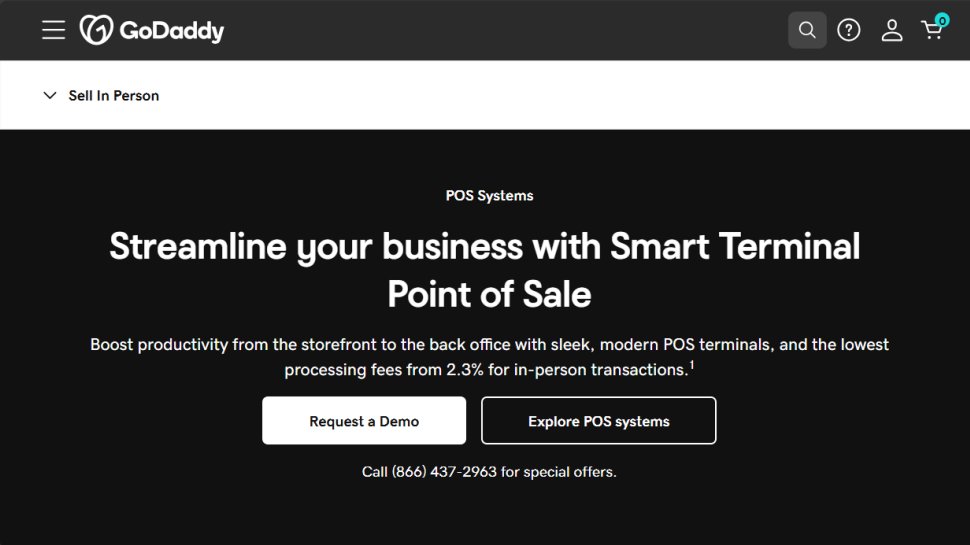Click the Request a Demo button
970x545 pixels.
coord(364,421)
